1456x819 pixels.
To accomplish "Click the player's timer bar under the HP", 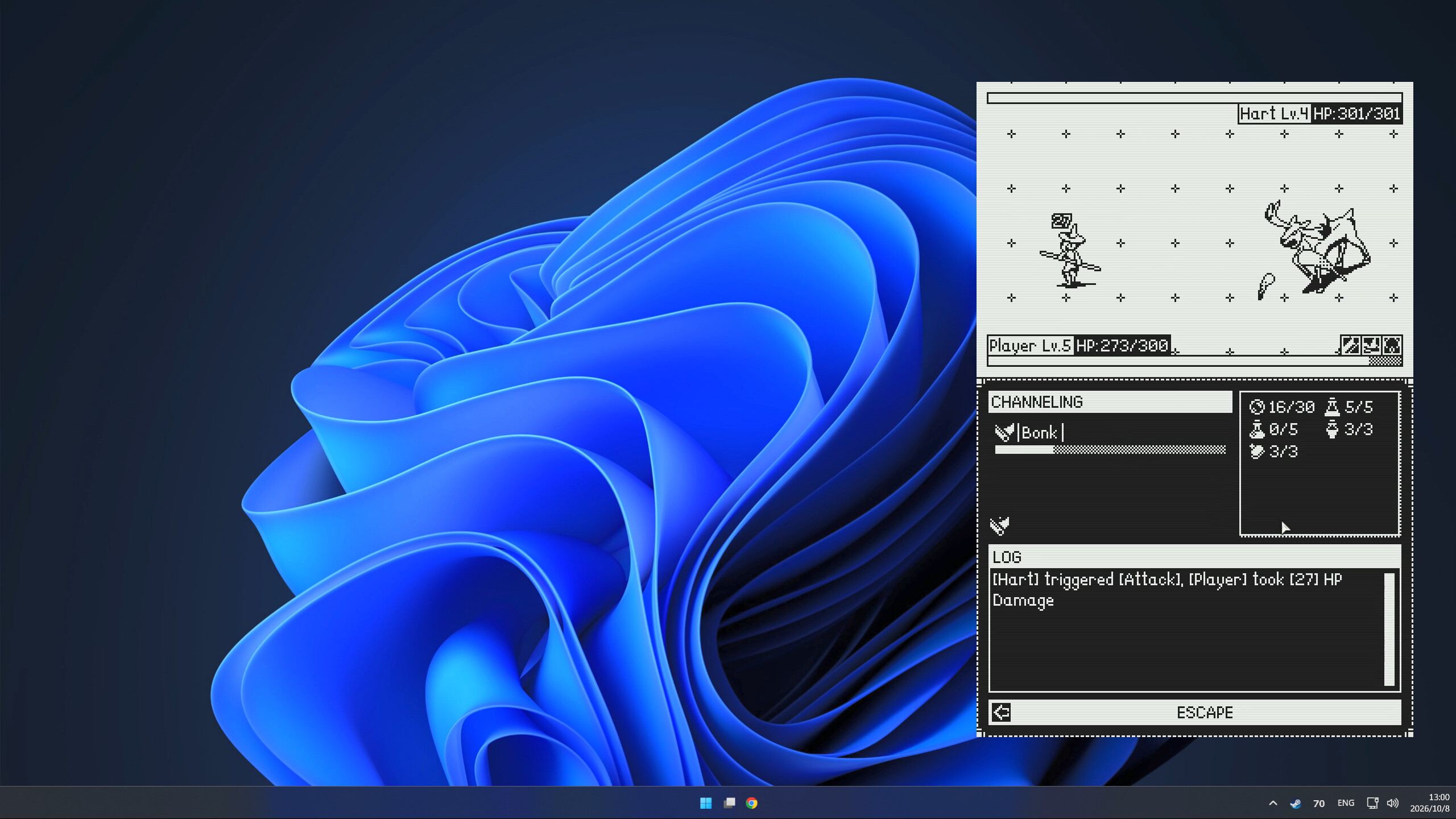I will tap(1194, 361).
